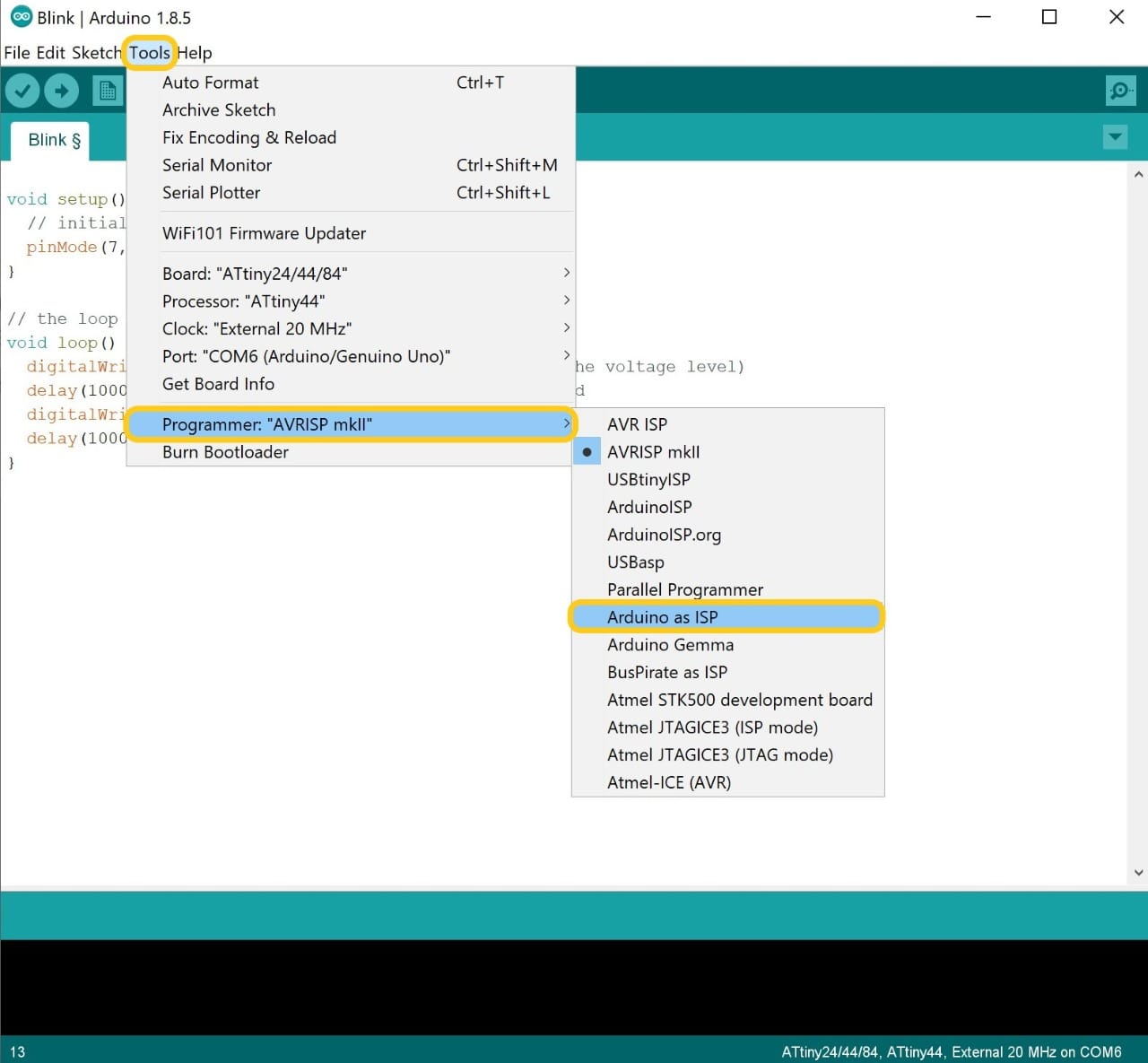Launch WiFi101 Firmware Updater
The image size is (1148, 1063).
[x=350, y=233]
